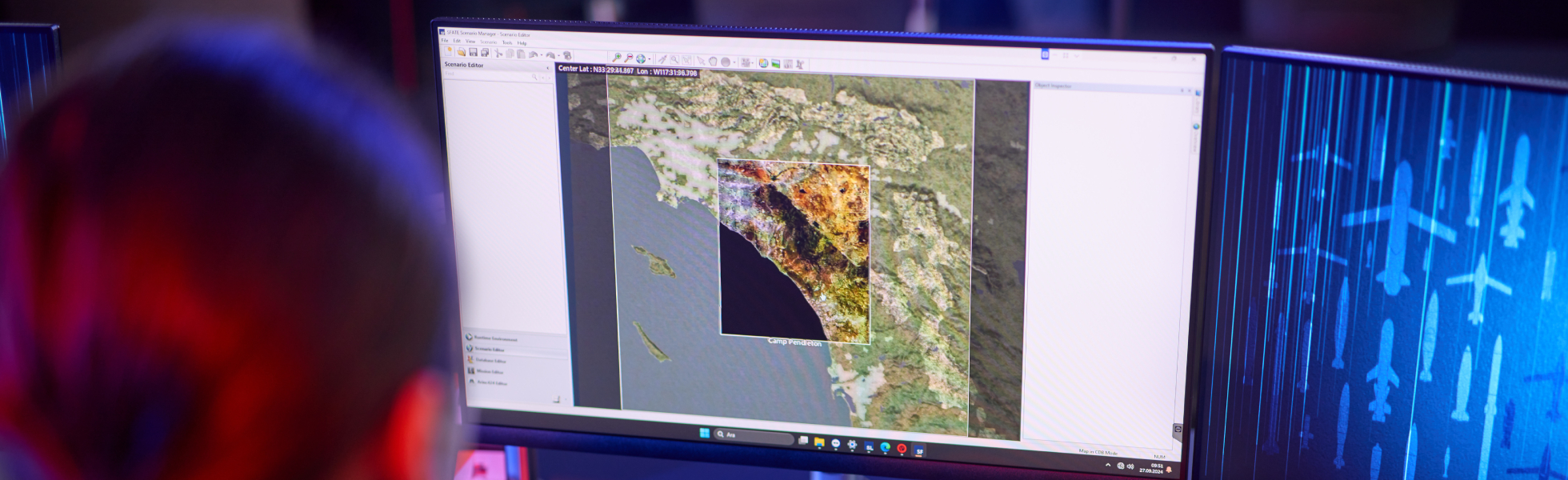Screen dimensions: 1568x480
Task: Click the Zoom In magnifier icon
Action: pyautogui.click(x=617, y=57)
